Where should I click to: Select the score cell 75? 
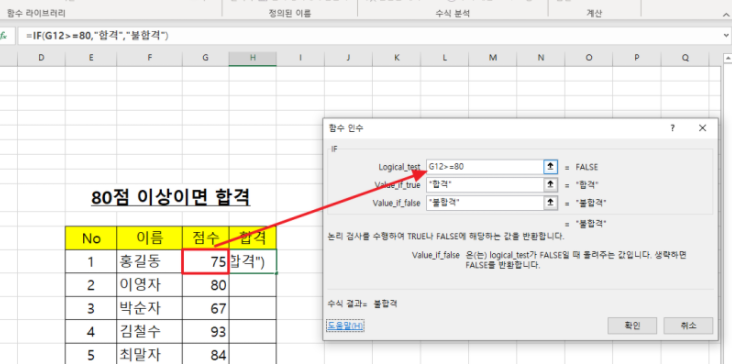point(205,261)
